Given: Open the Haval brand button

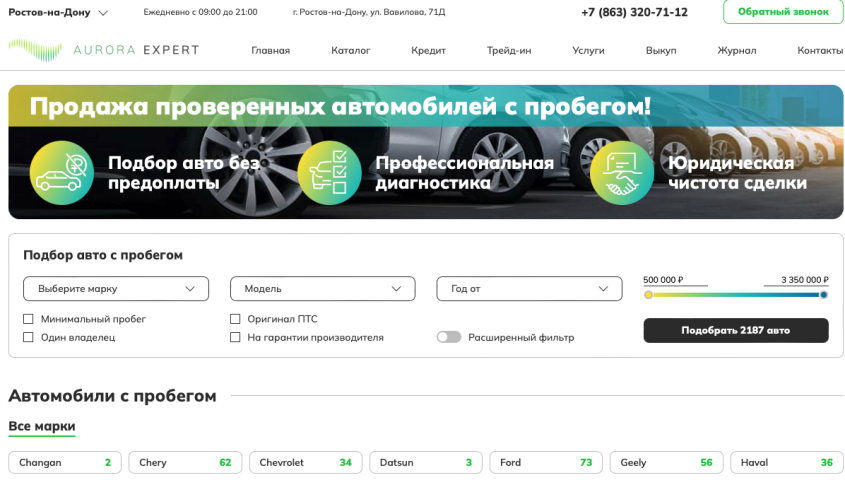Looking at the screenshot, I should 787,463.
